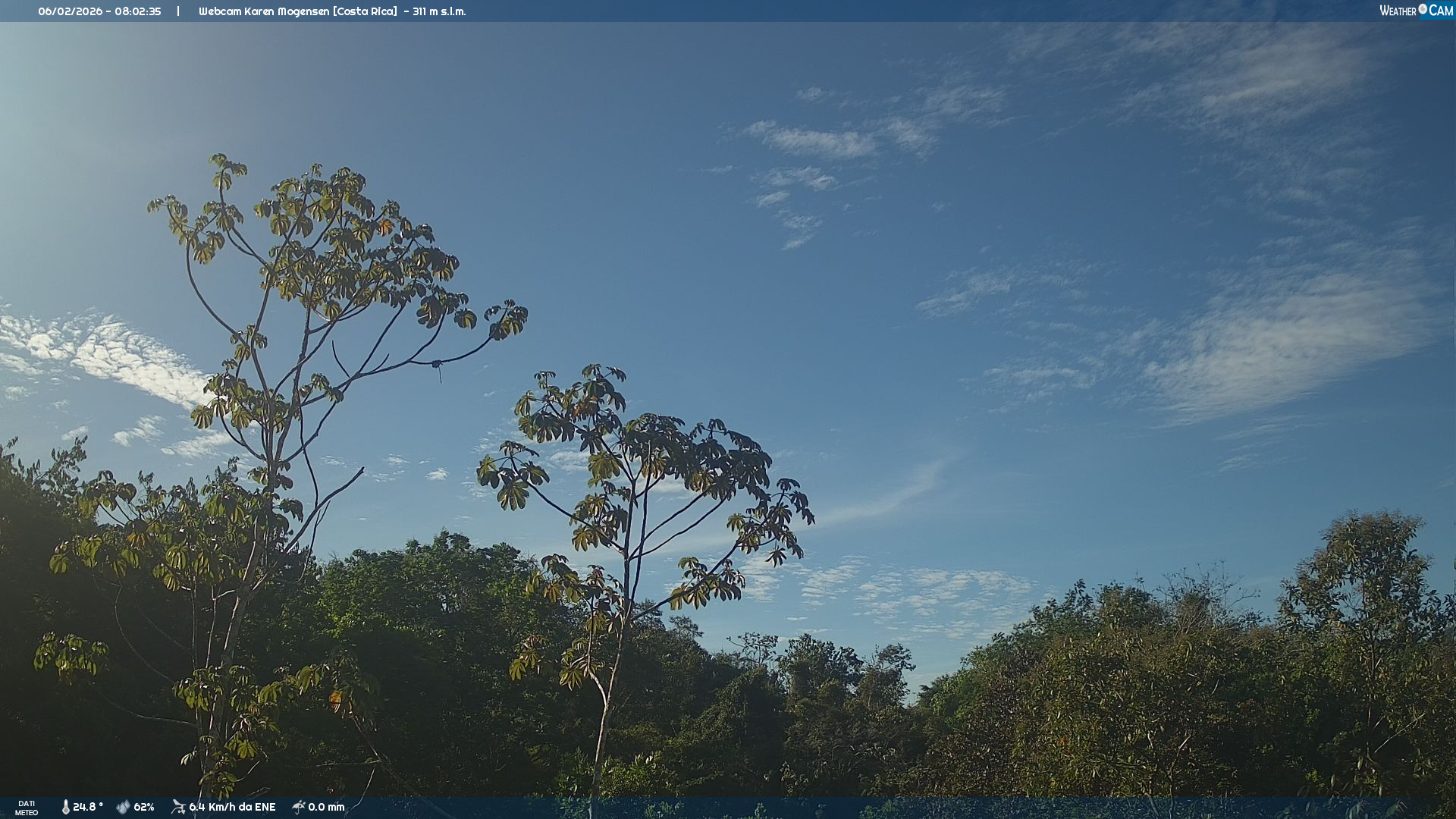1456x819 pixels.
Task: Click the Webcam Karen Mogensen title
Action: click(264, 11)
